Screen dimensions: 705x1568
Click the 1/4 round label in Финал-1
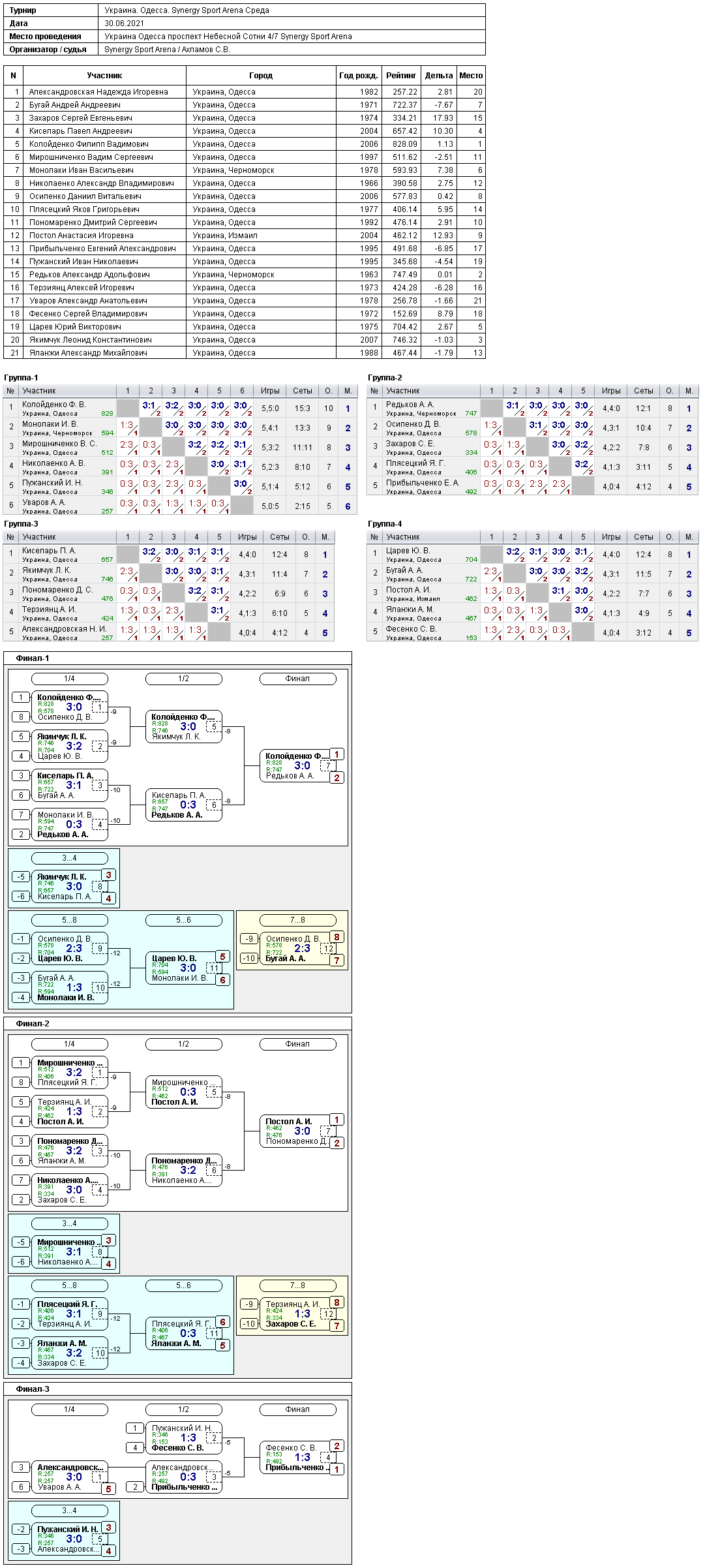[70, 679]
